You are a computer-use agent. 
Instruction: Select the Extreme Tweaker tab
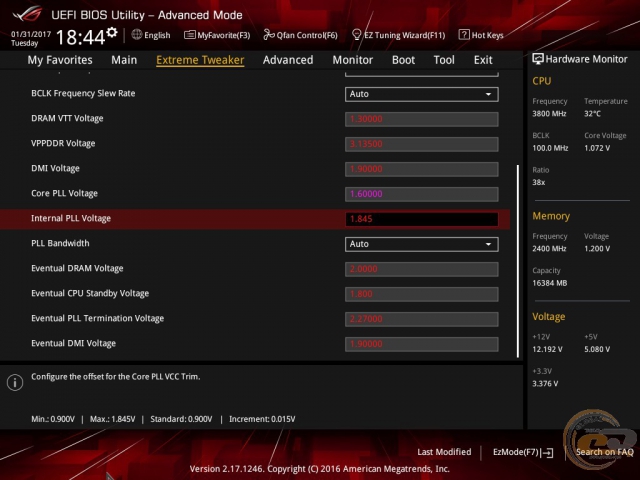click(200, 60)
